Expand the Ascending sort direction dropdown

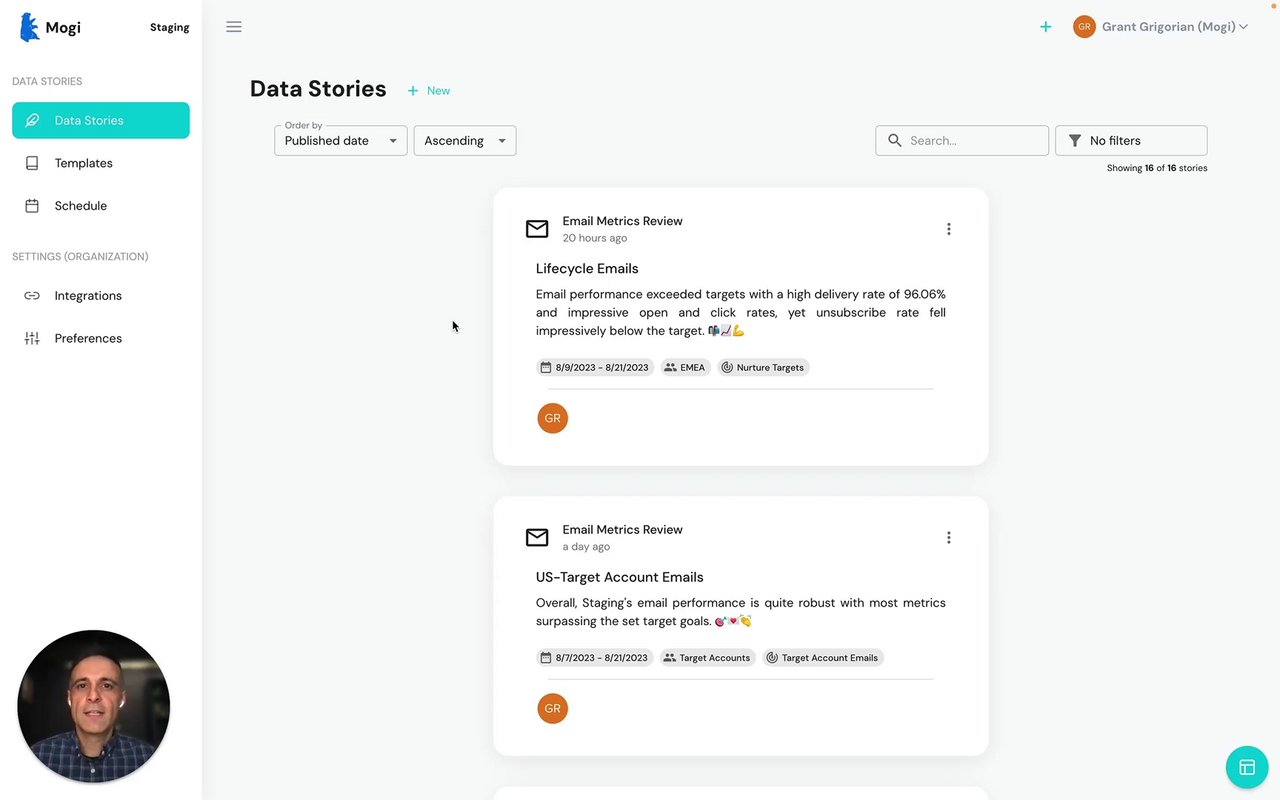pos(465,141)
